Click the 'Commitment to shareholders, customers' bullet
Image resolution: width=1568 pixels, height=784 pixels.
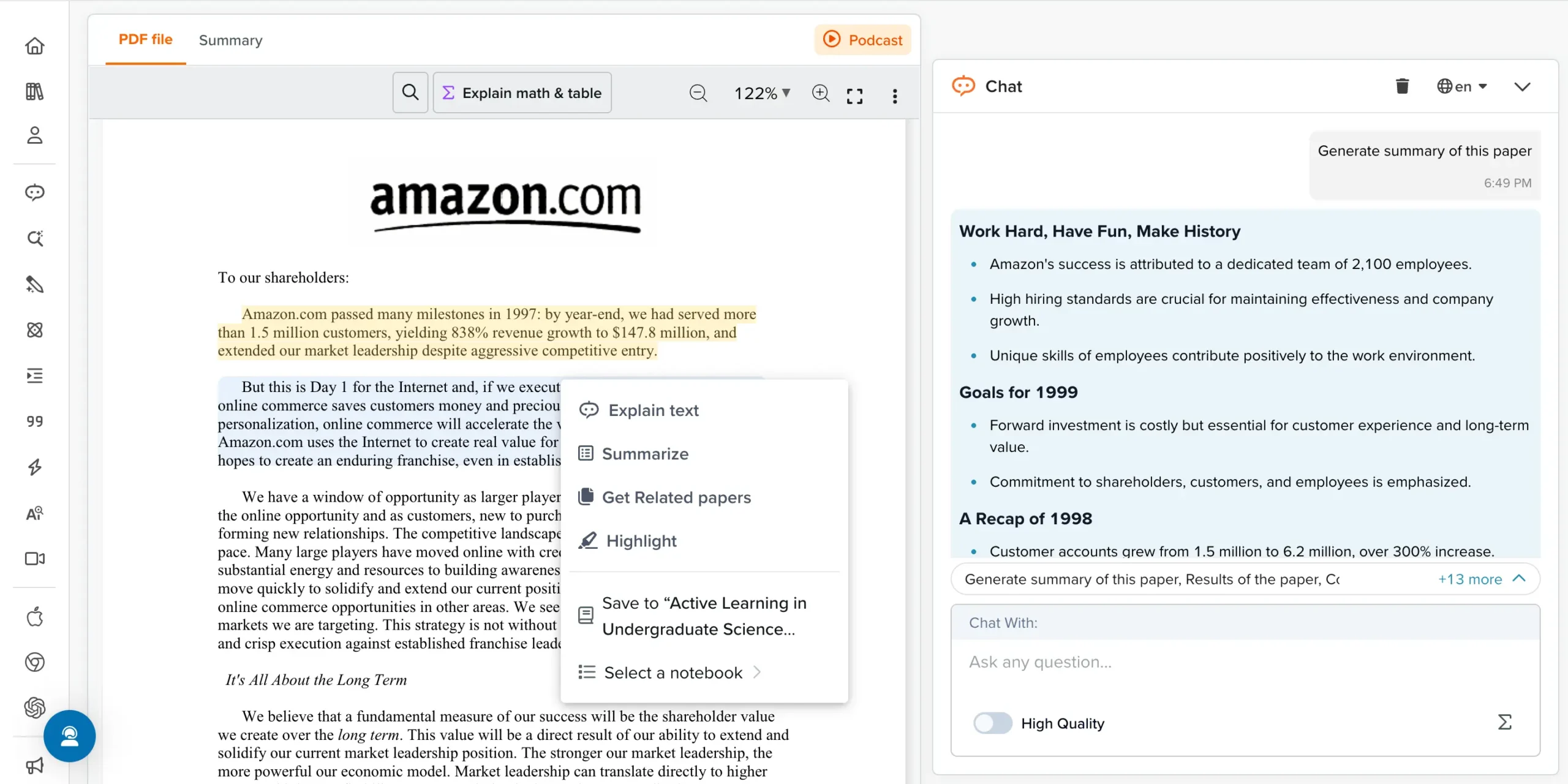tap(1230, 482)
